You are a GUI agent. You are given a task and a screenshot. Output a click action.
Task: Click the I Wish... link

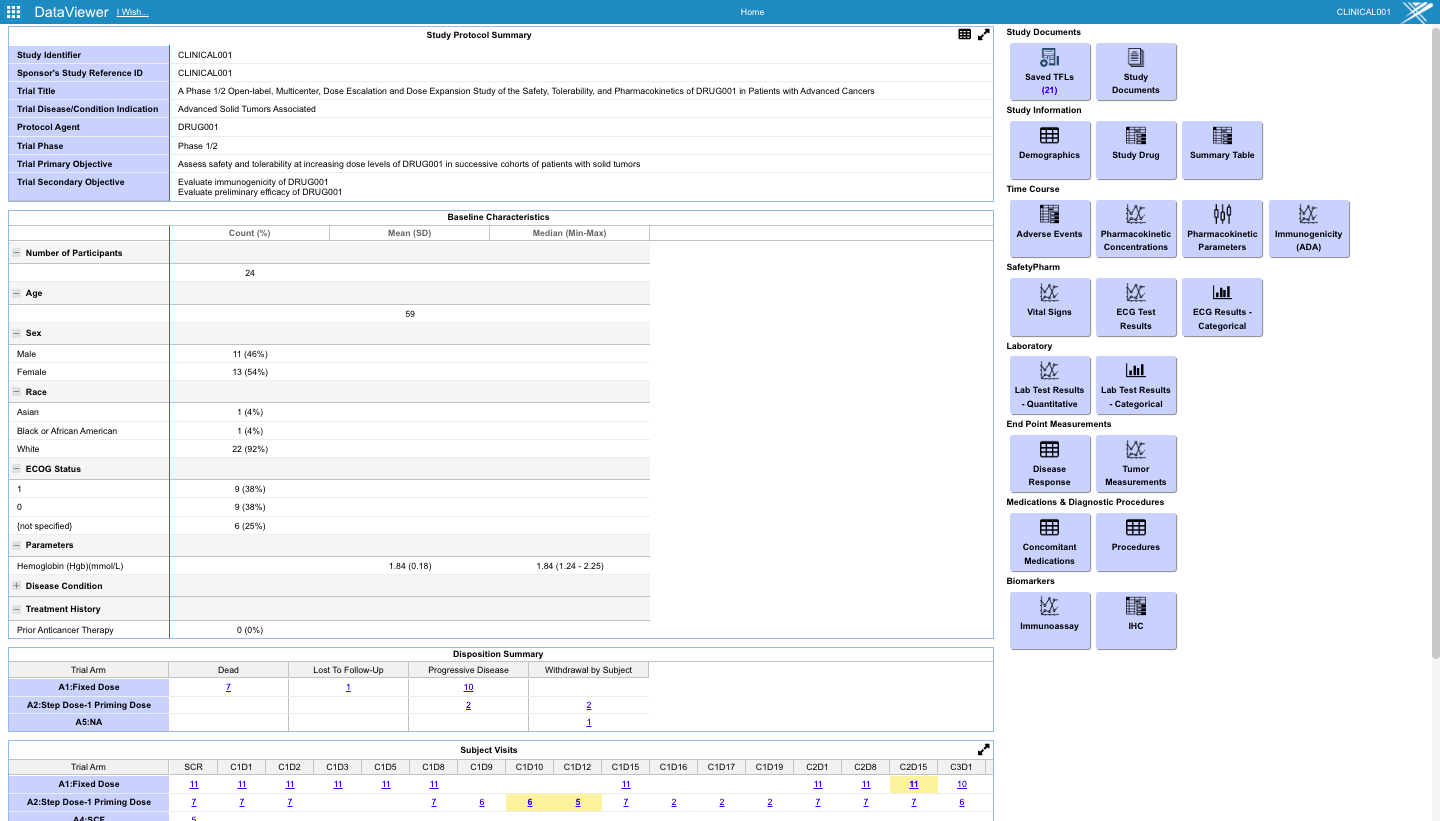pyautogui.click(x=131, y=12)
